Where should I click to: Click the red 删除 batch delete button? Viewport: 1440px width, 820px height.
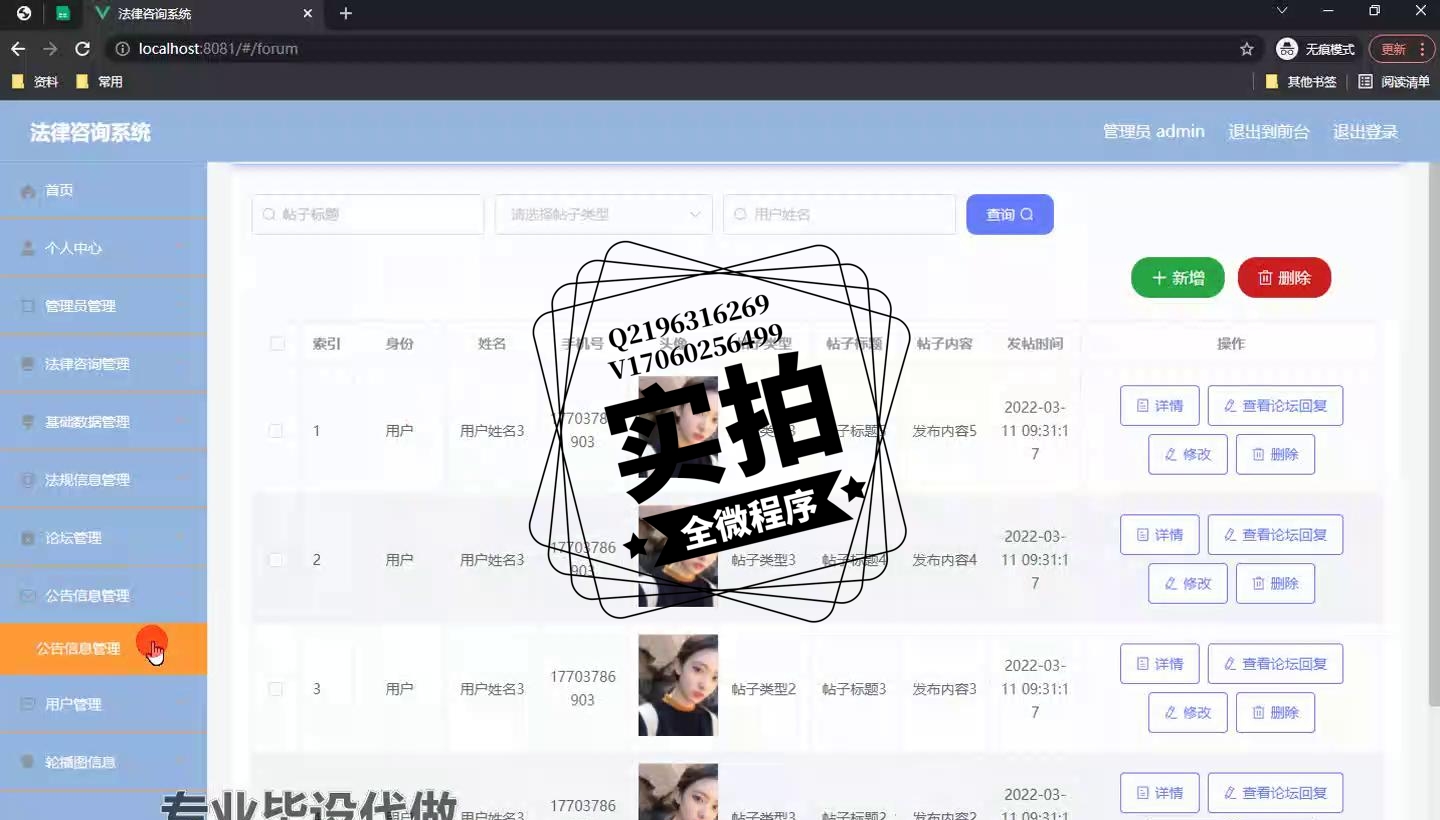(x=1284, y=278)
